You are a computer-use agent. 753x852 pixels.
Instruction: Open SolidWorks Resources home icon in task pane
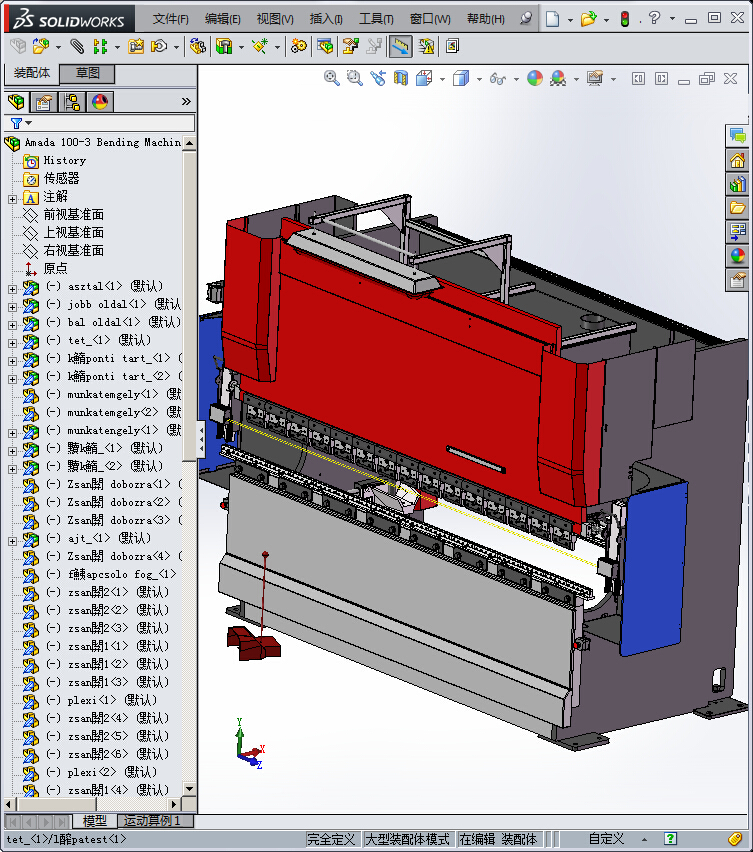pyautogui.click(x=738, y=160)
